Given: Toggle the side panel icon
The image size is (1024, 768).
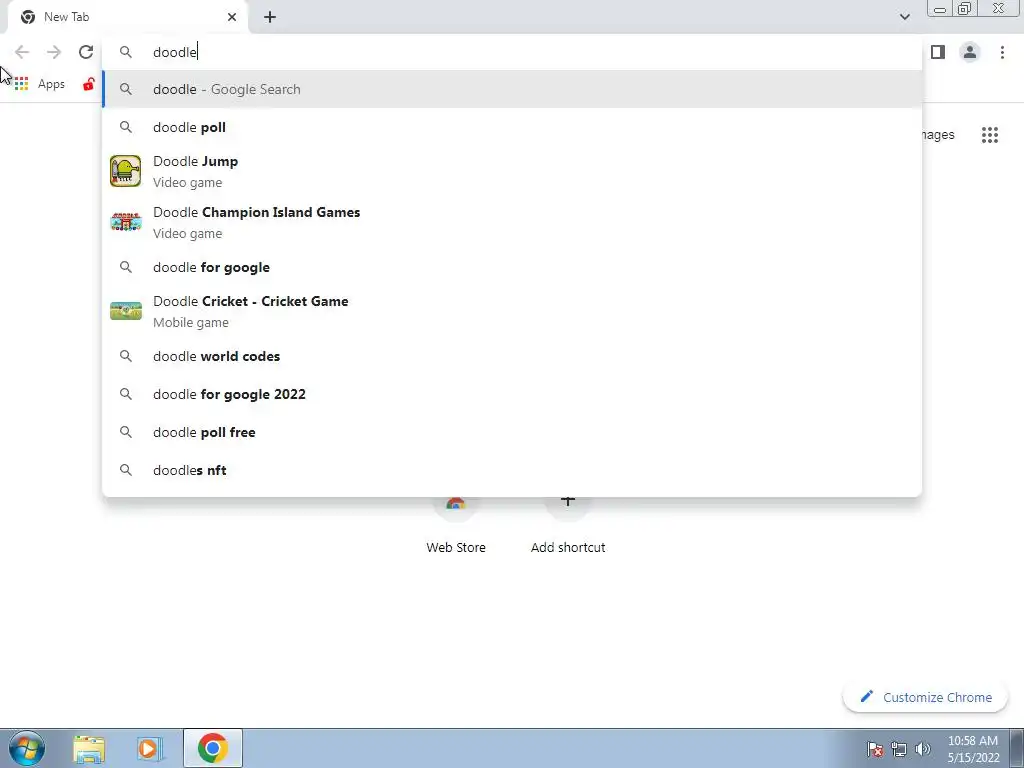Looking at the screenshot, I should point(938,52).
